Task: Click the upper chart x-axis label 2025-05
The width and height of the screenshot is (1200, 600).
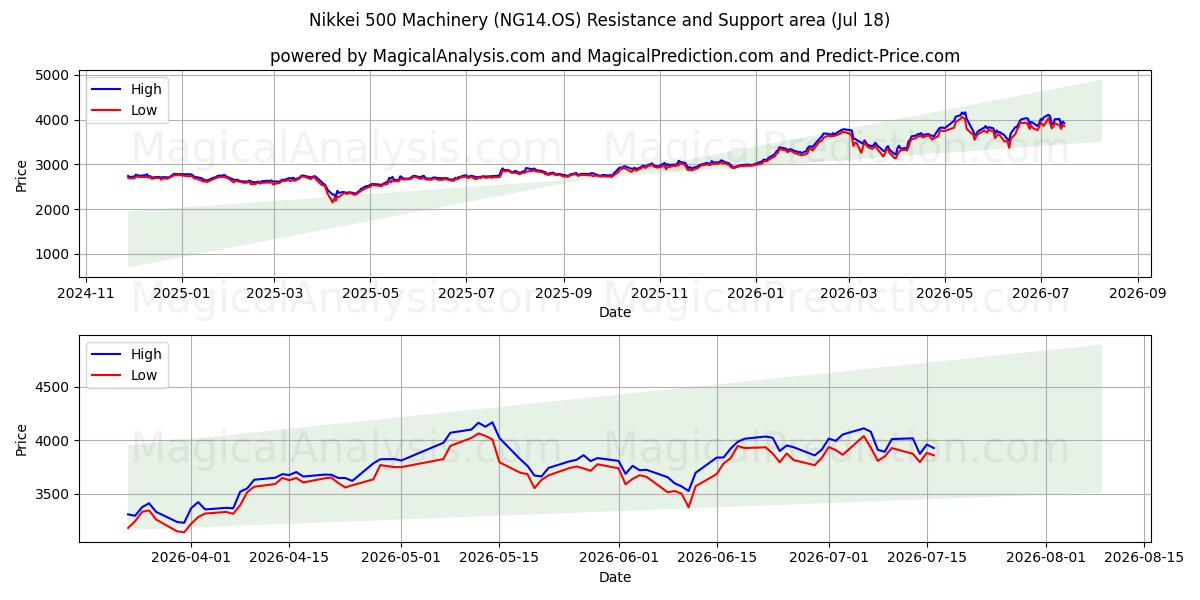Action: tap(370, 293)
